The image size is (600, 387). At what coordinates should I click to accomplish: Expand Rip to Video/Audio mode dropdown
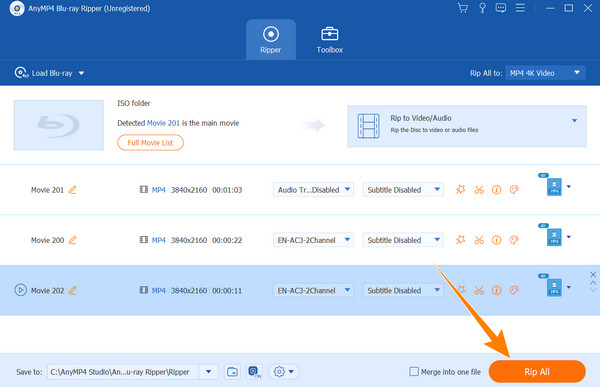[574, 121]
